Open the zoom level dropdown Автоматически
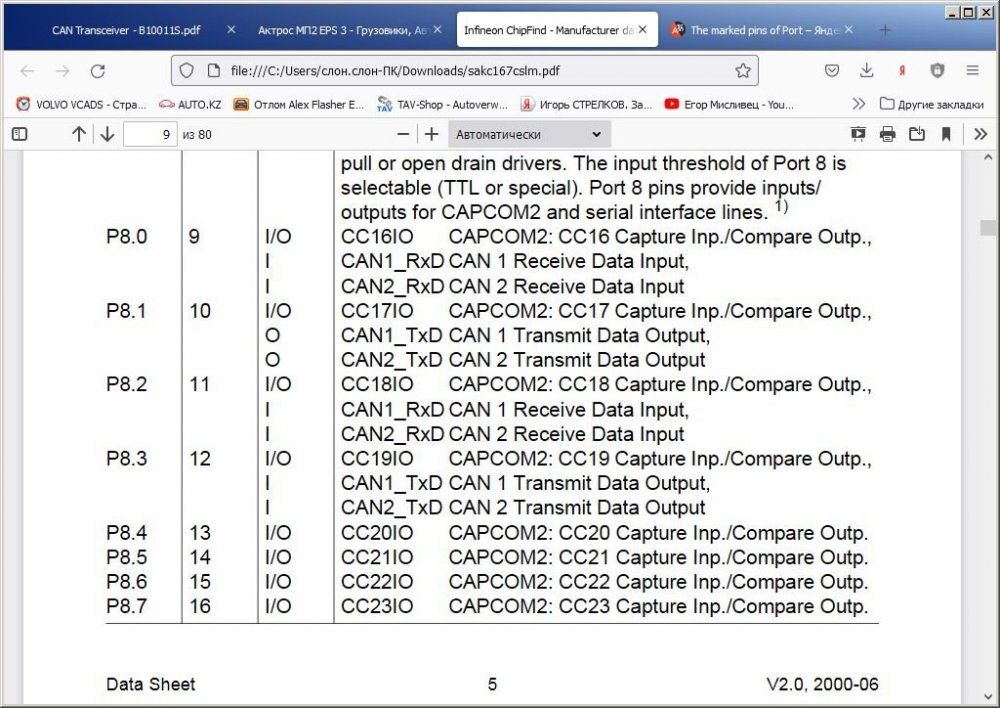 pyautogui.click(x=529, y=134)
